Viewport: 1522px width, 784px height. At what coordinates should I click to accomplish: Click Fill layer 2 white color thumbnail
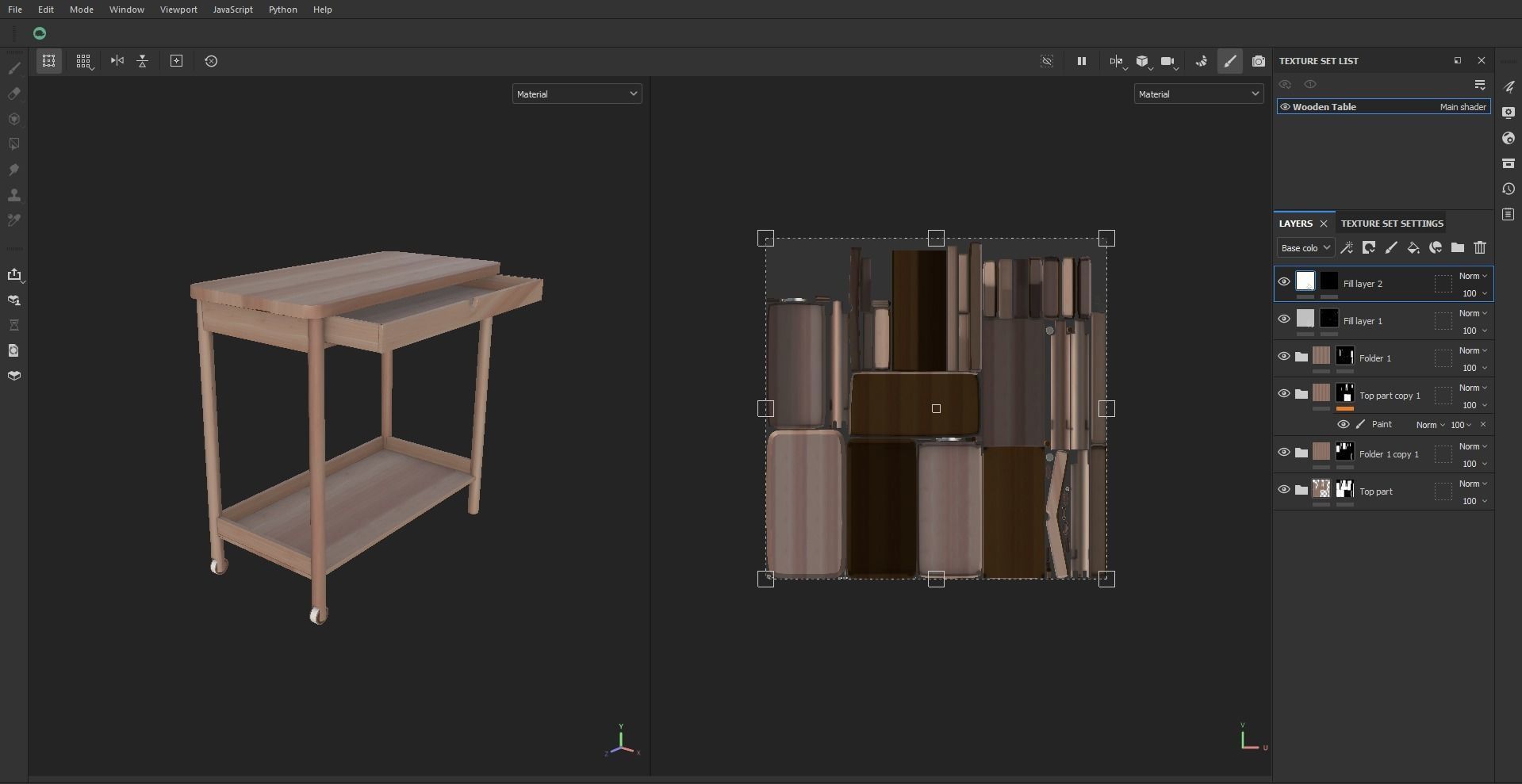(x=1305, y=281)
